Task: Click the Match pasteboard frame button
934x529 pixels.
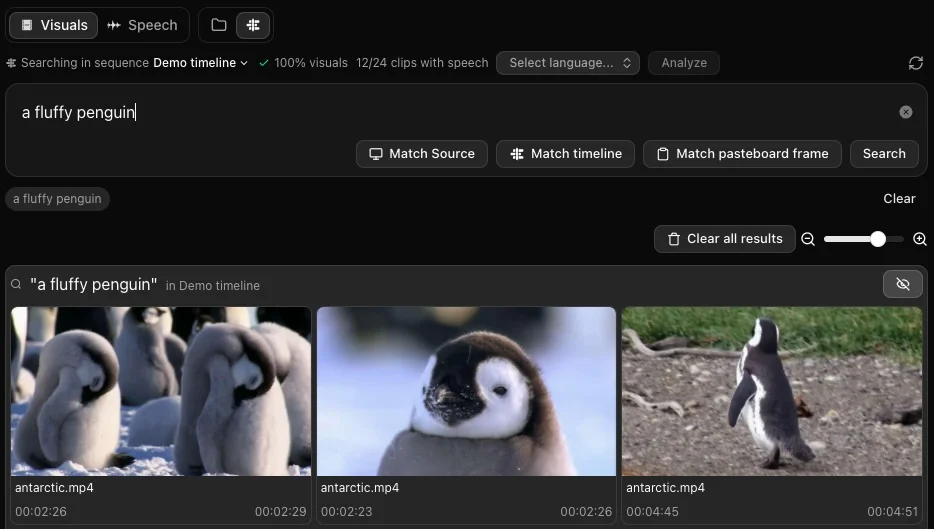Action: (742, 154)
